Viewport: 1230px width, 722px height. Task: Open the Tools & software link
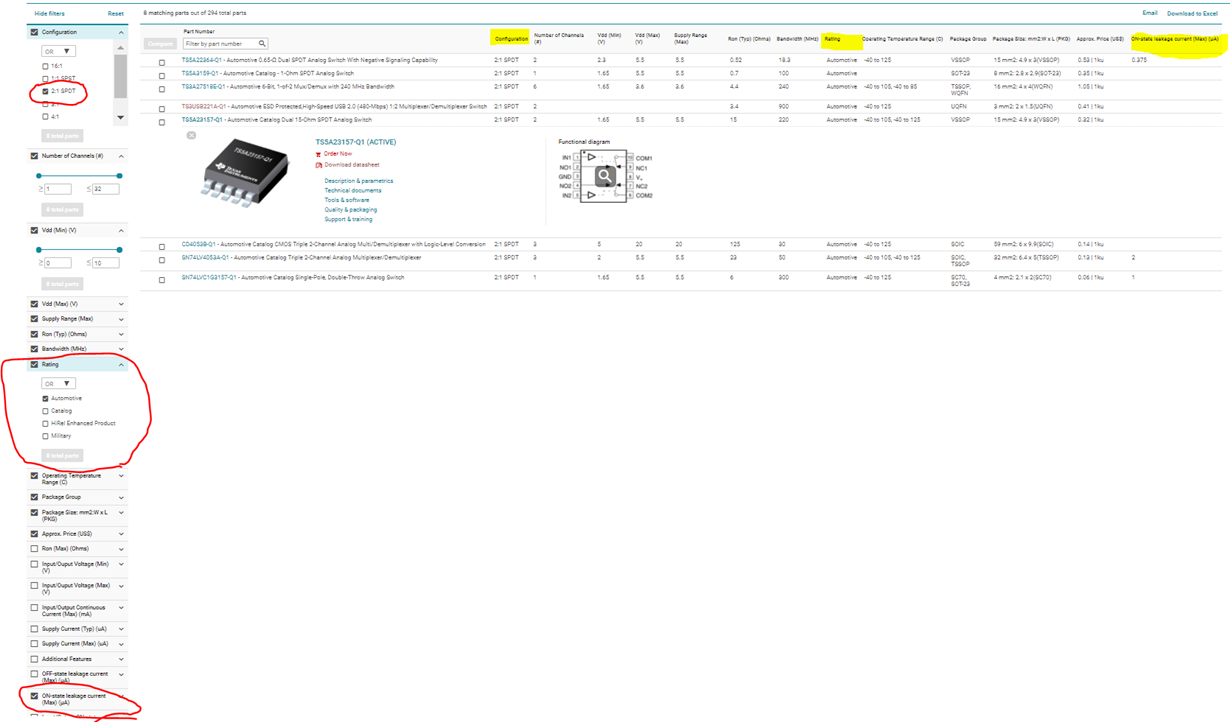[346, 200]
